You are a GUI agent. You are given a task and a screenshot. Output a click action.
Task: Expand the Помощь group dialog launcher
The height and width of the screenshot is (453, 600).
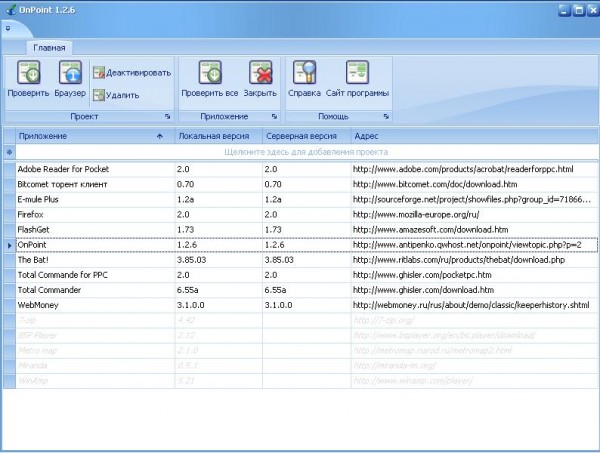tap(386, 117)
